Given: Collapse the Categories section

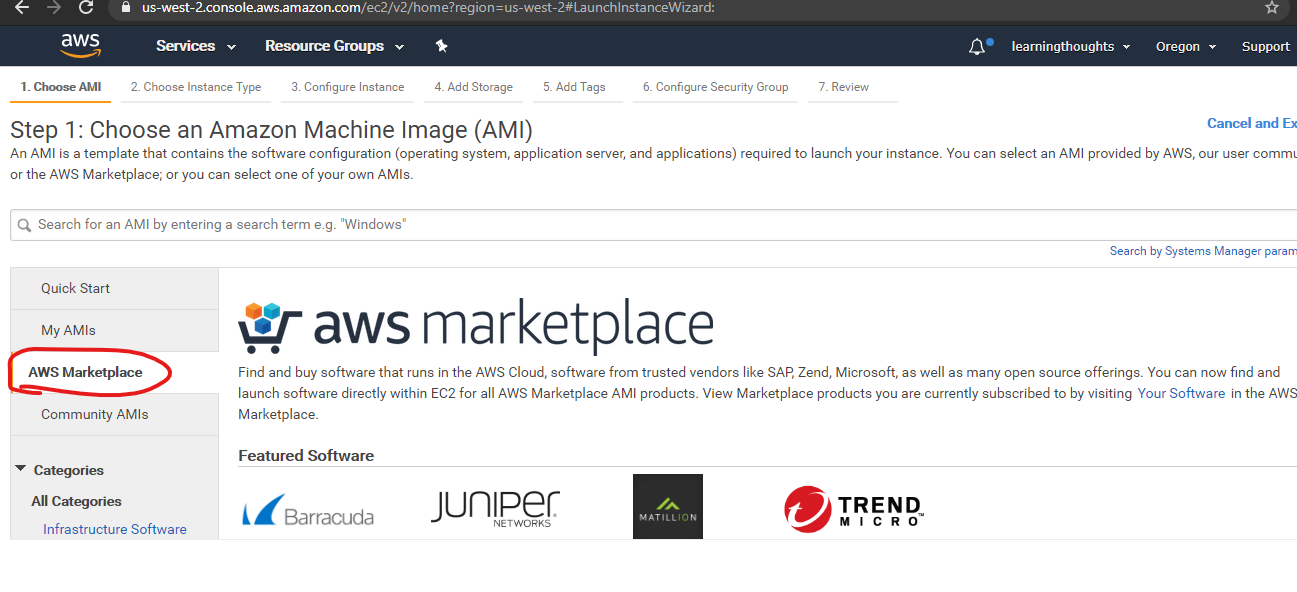Looking at the screenshot, I should 20,469.
